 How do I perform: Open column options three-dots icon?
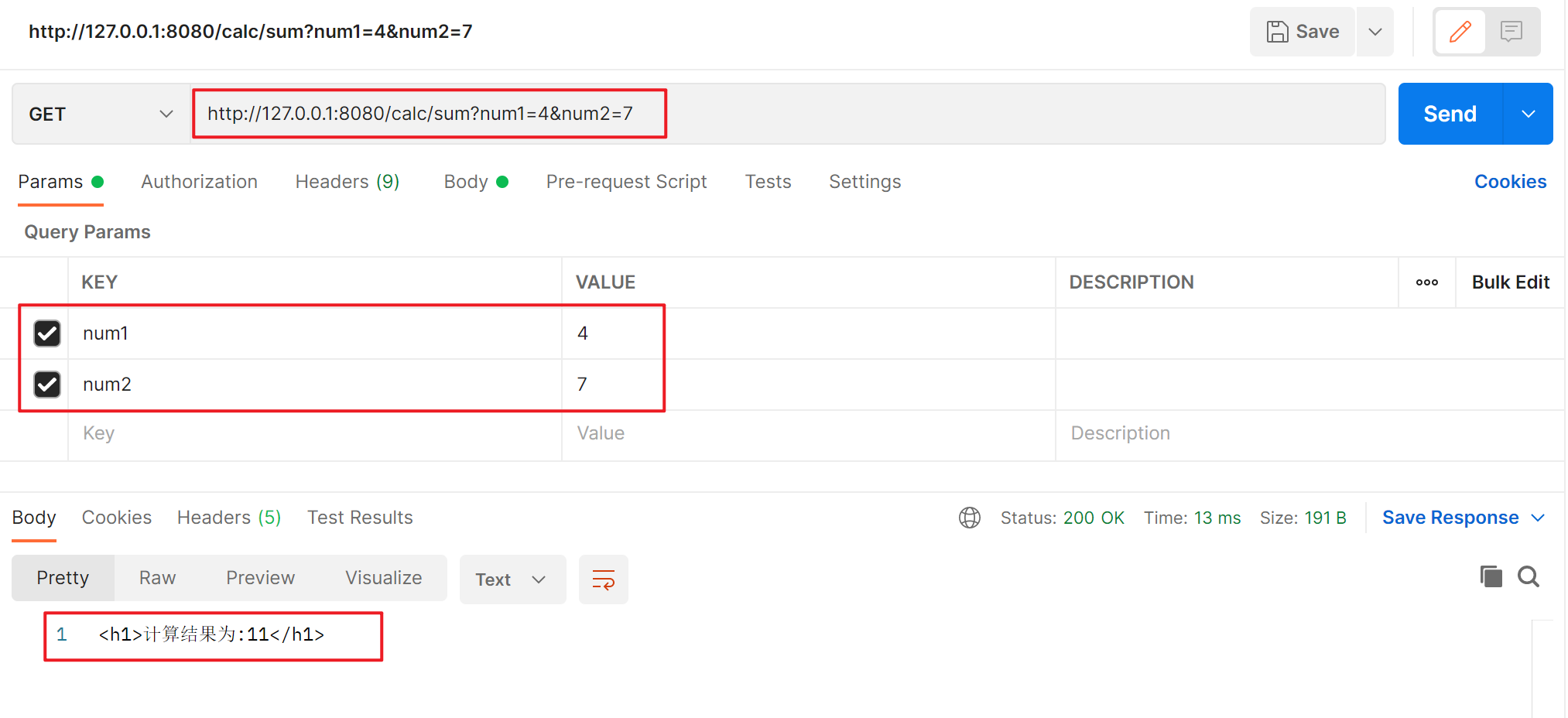(1426, 282)
